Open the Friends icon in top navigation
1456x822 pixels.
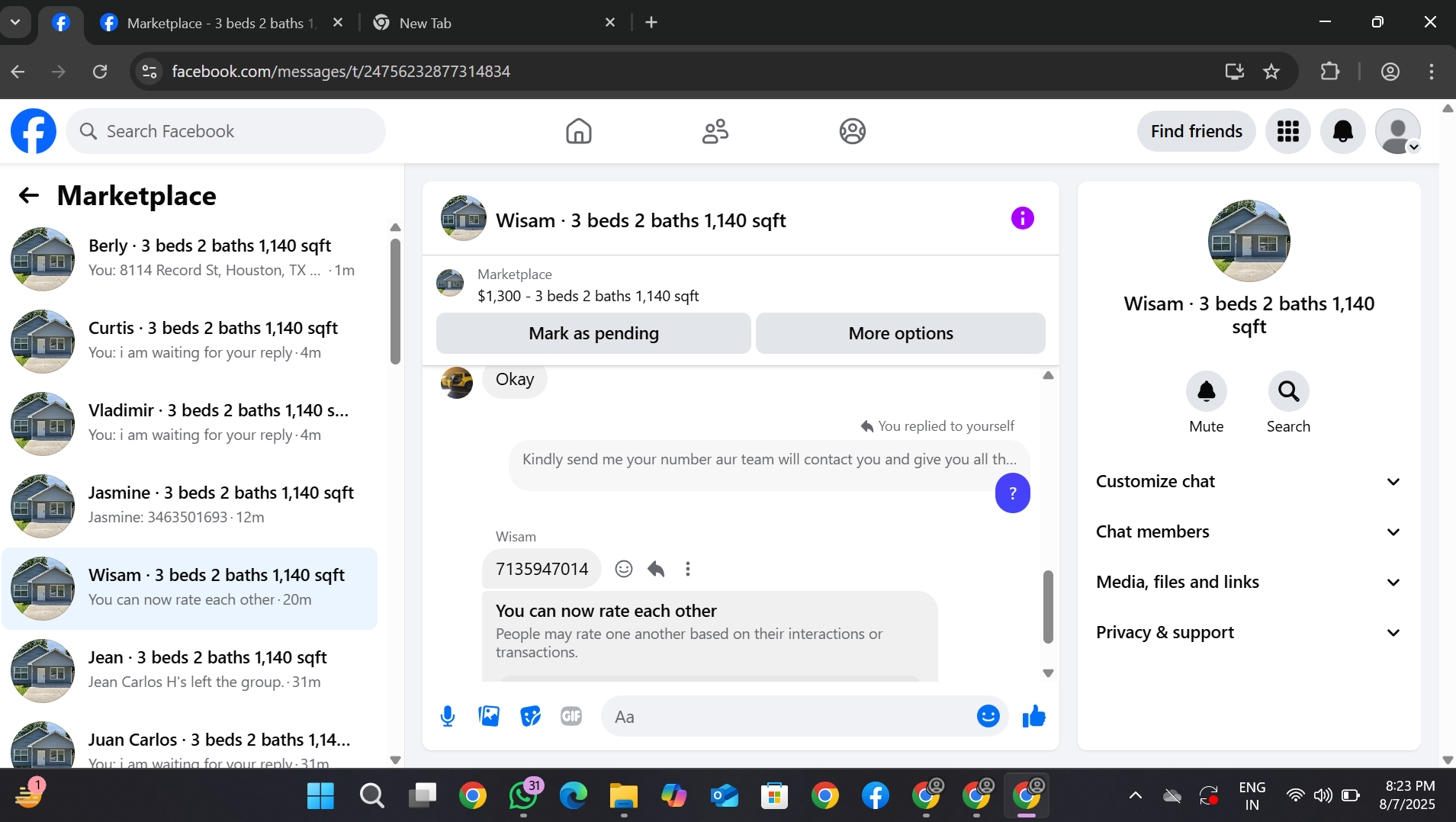(715, 131)
